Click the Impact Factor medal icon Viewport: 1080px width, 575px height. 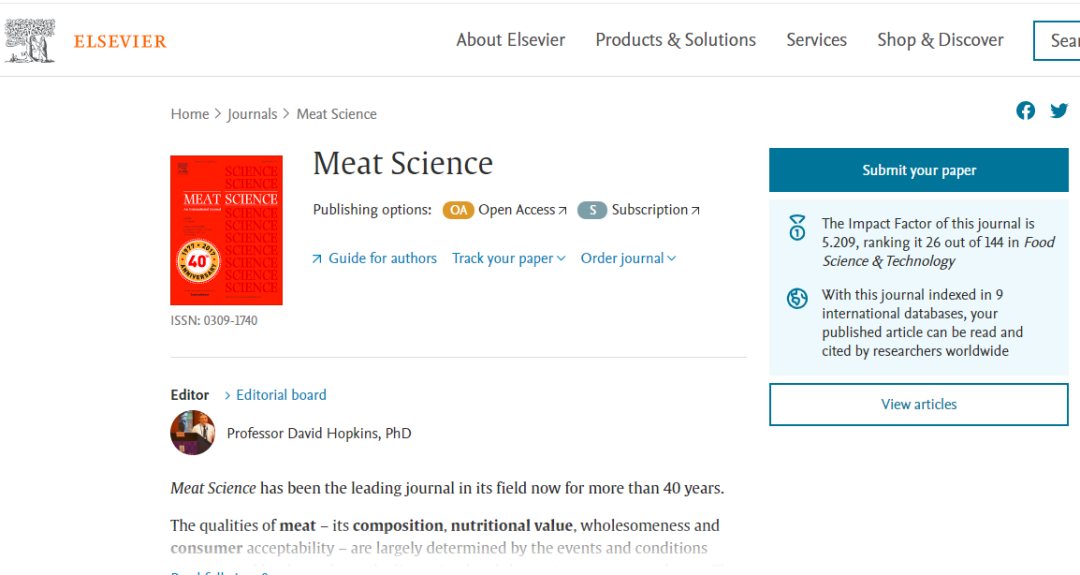[797, 227]
